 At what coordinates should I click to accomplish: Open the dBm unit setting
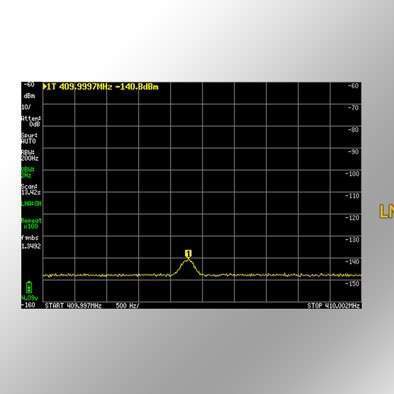coord(29,96)
